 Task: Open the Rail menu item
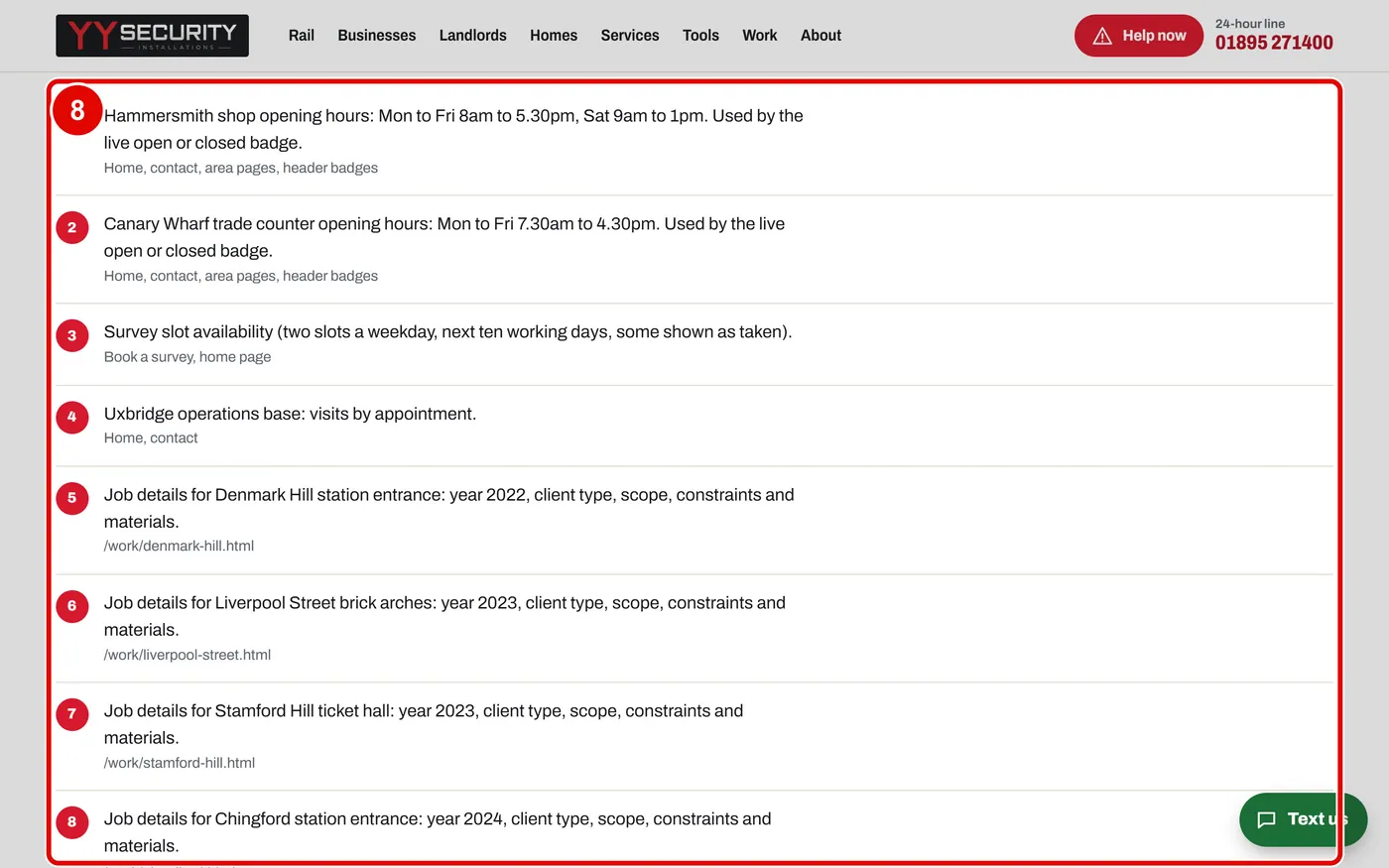tap(302, 36)
